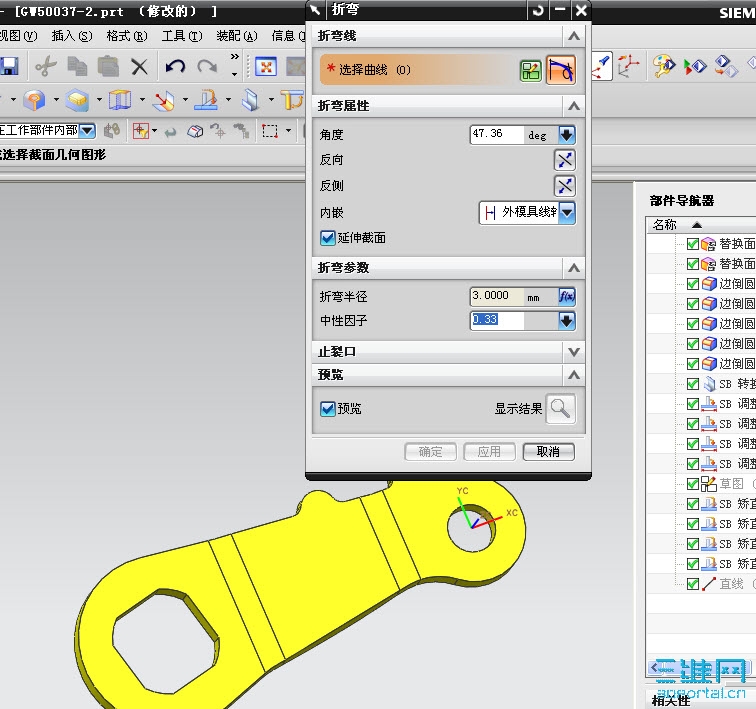Click the Fit view icon with orange arrows
The image size is (756, 709).
click(266, 67)
